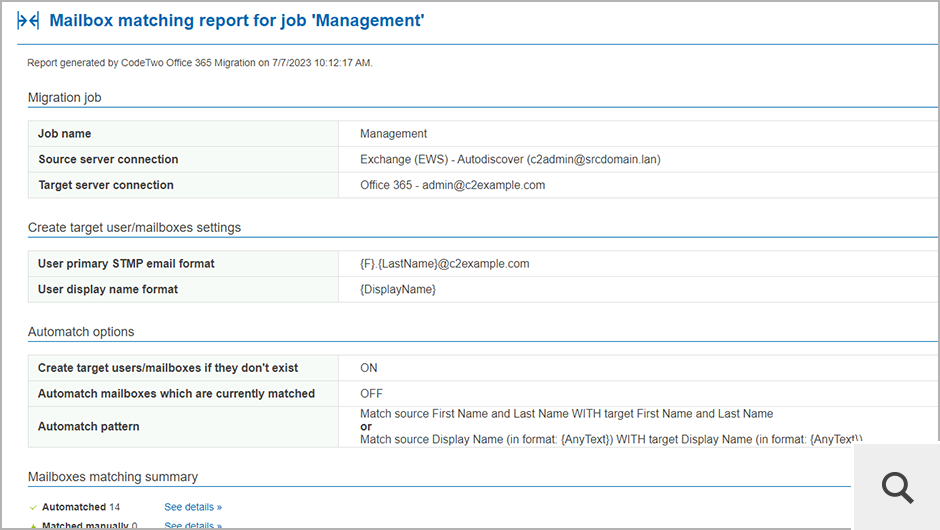Click the 'Automatch options' heading
This screenshot has width=940, height=530.
81,332
